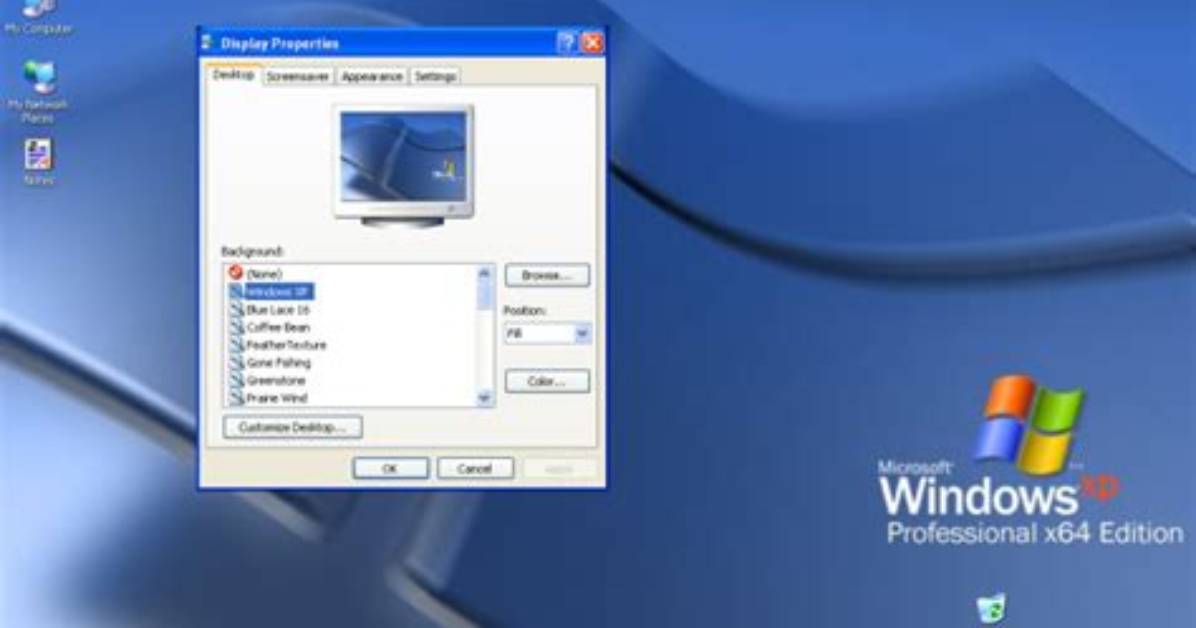Click the Browse... button

(x=547, y=275)
